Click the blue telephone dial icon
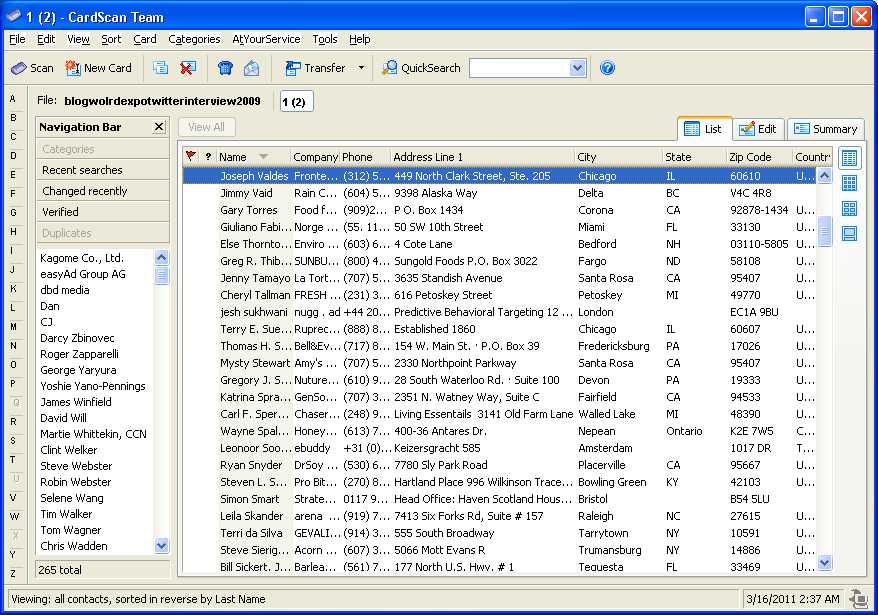The image size is (878, 615). (225, 68)
